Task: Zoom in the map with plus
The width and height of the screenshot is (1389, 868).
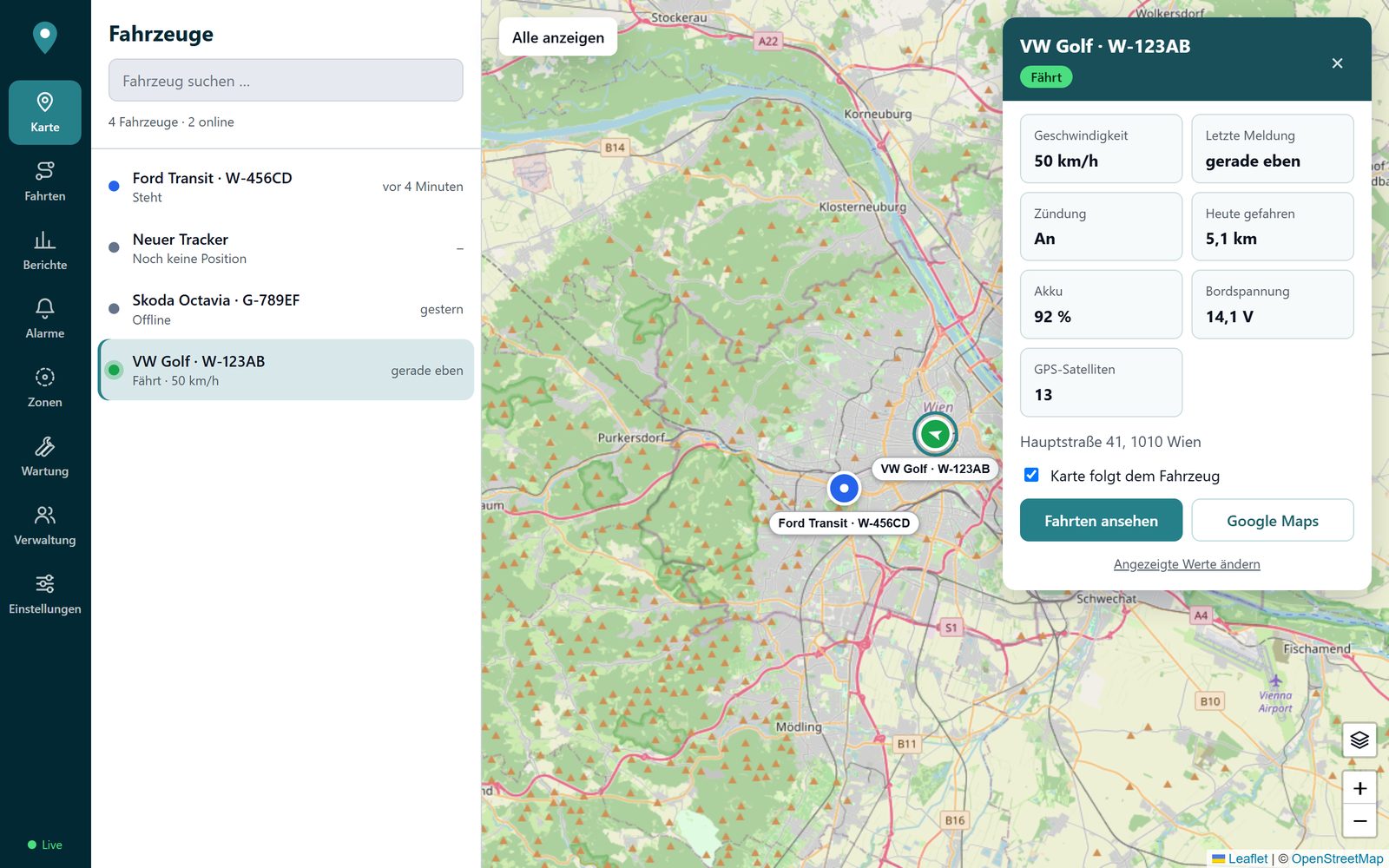Action: [1359, 788]
